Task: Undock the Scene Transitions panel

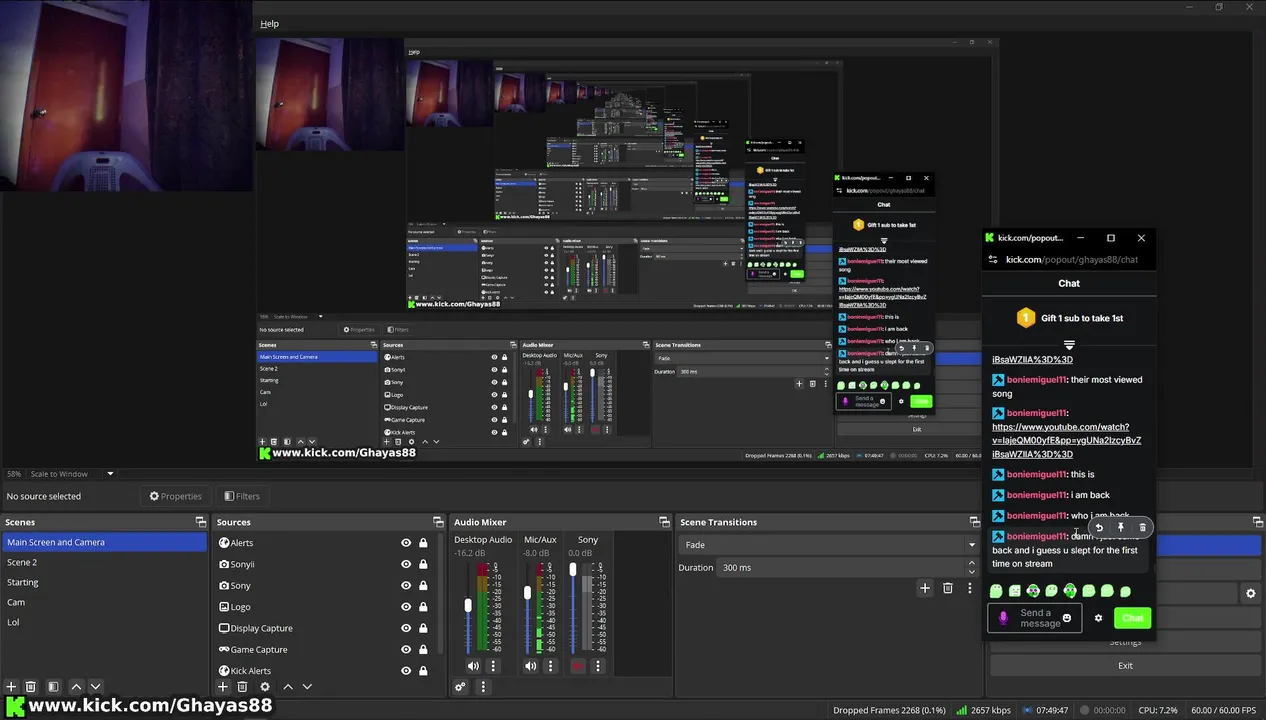Action: 975,522
